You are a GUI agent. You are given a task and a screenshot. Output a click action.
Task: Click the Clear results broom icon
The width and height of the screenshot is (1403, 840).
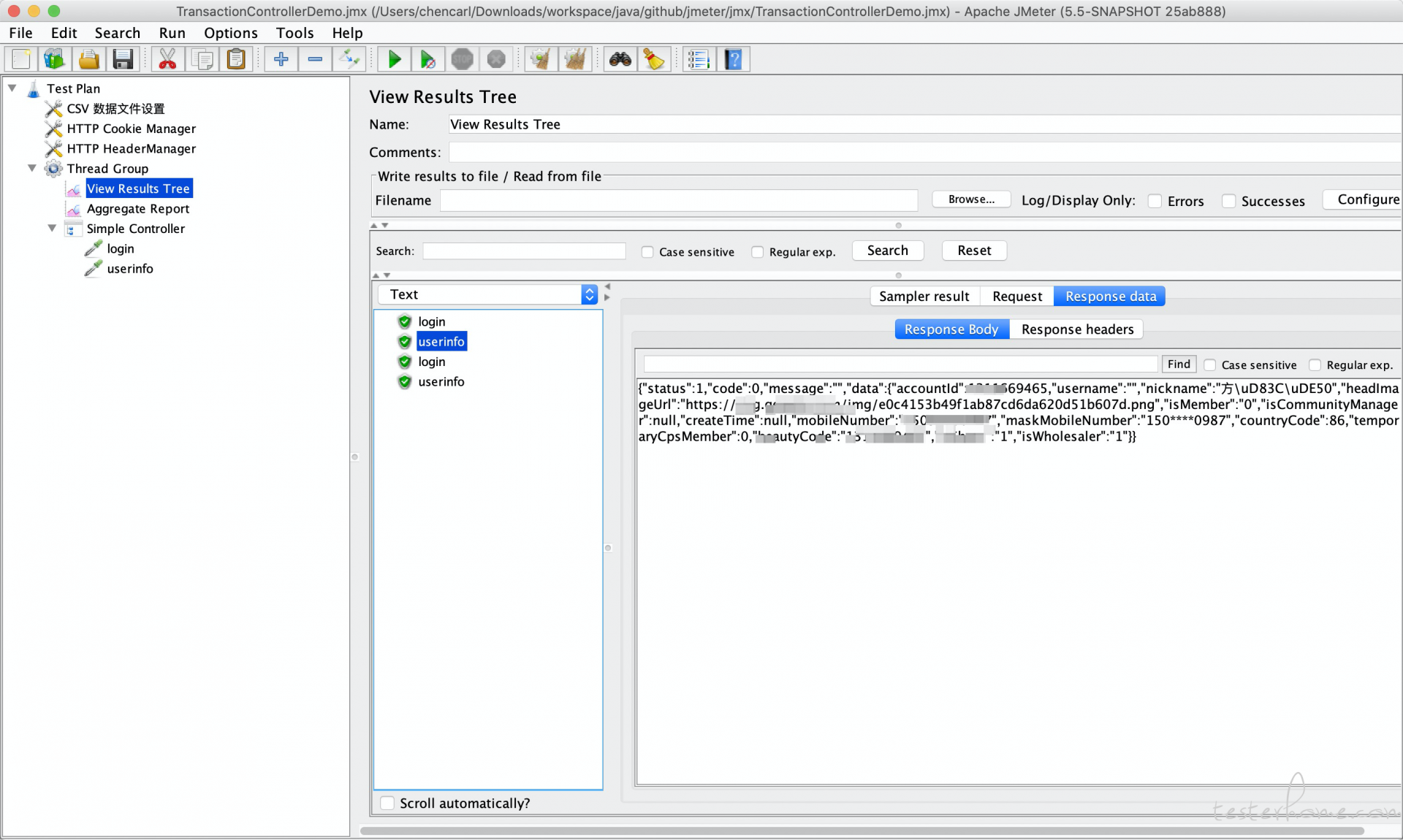pyautogui.click(x=541, y=59)
